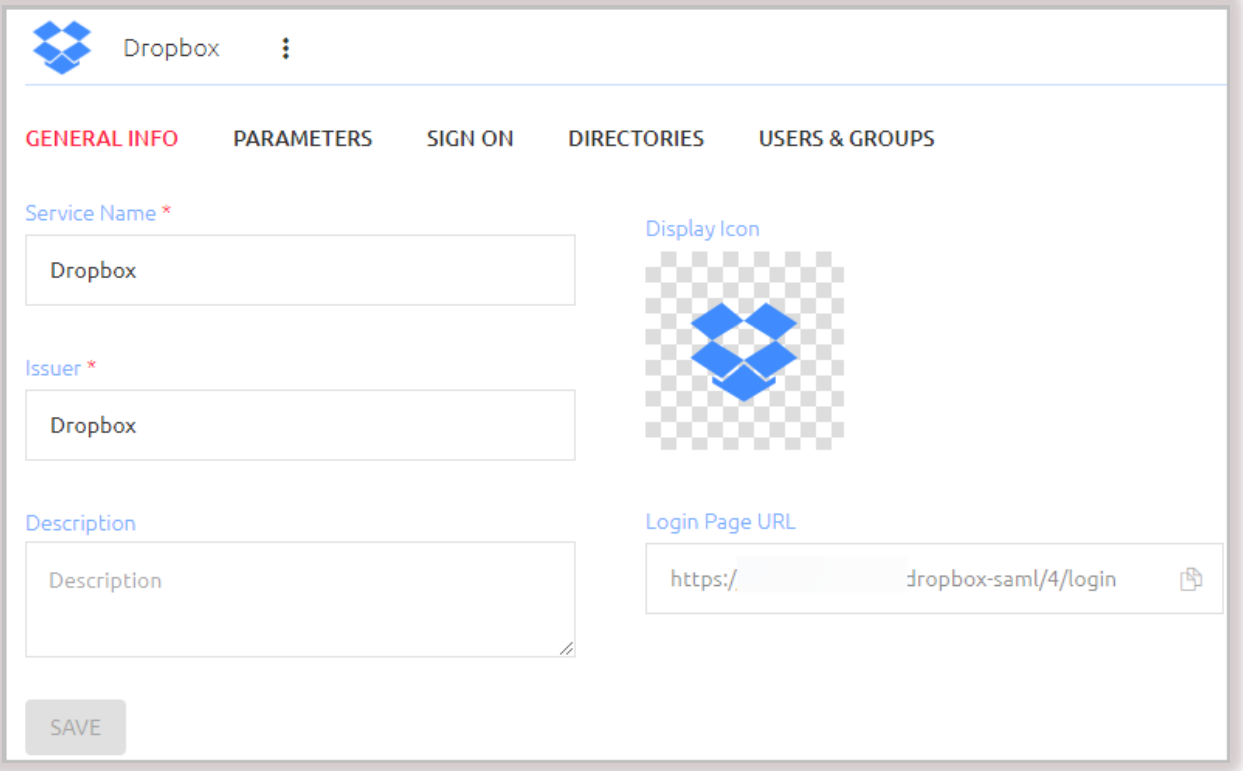1243x771 pixels.
Task: Click the Dropbox title in header
Action: pos(171,48)
